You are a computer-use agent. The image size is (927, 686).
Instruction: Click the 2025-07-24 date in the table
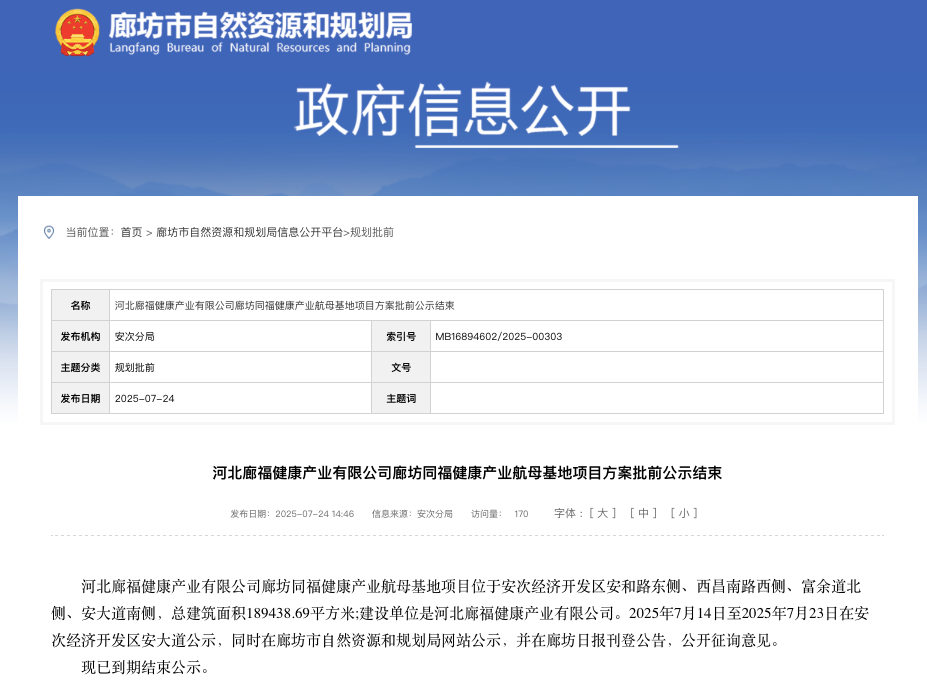145,398
